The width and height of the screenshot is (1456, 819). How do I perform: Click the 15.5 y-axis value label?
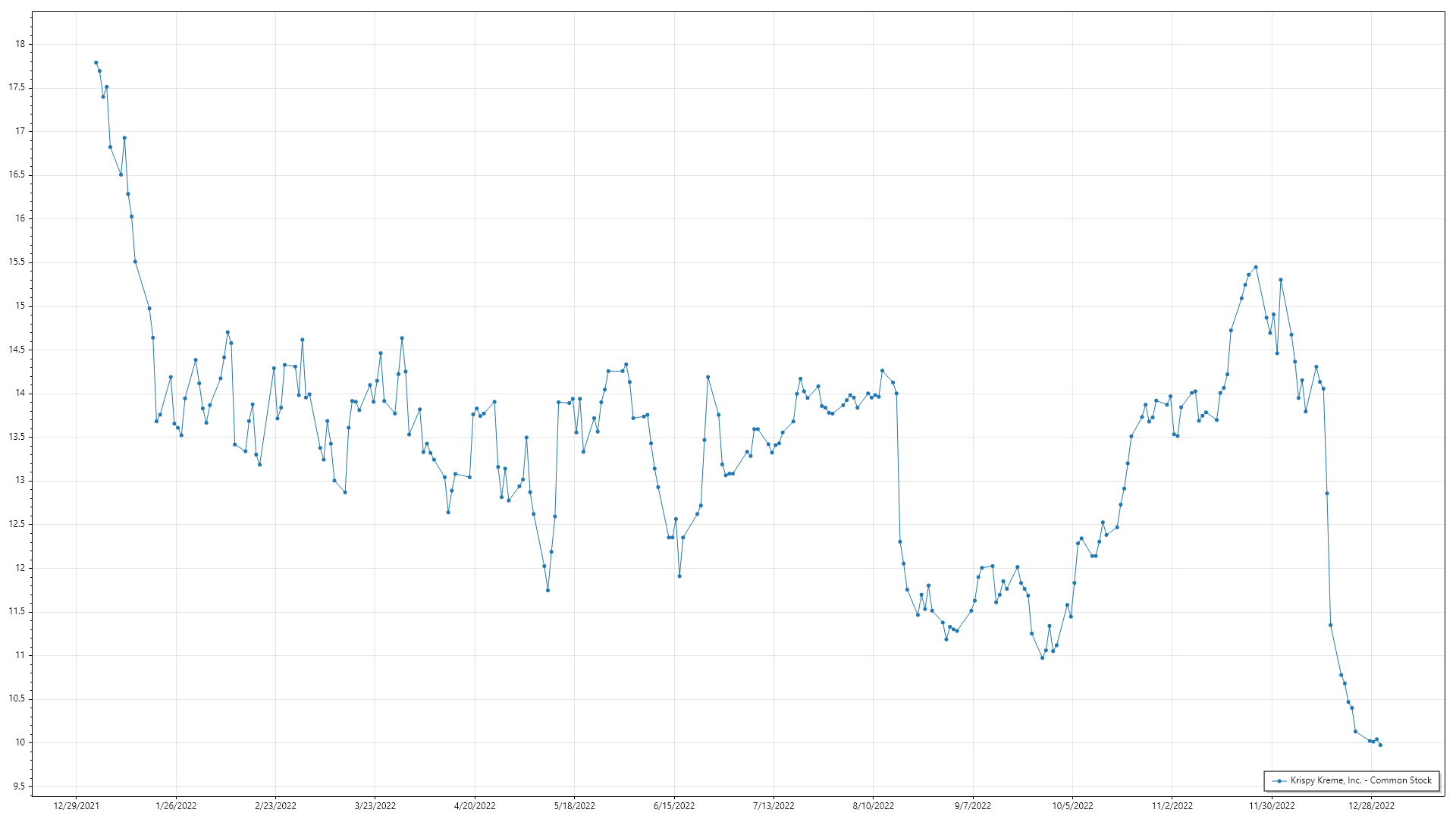pyautogui.click(x=17, y=262)
